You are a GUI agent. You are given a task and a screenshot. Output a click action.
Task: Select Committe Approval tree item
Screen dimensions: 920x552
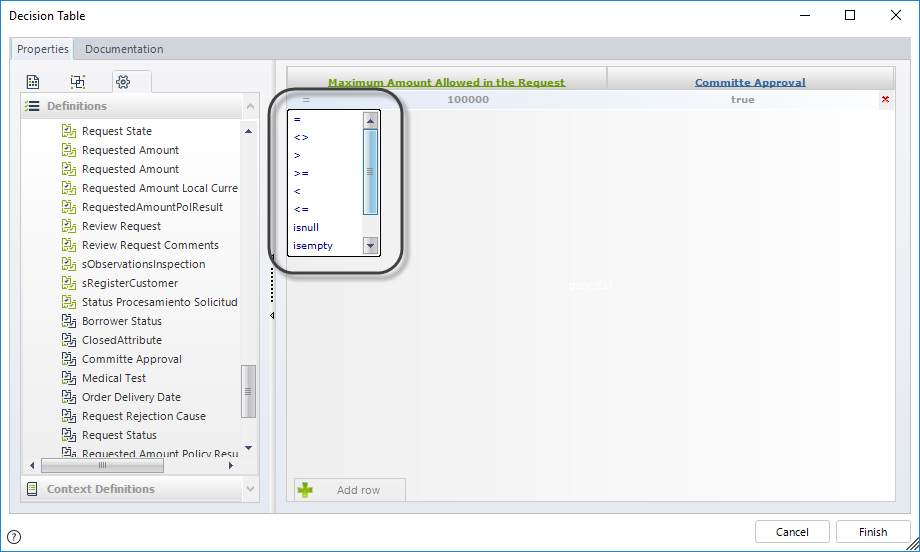[x=132, y=359]
